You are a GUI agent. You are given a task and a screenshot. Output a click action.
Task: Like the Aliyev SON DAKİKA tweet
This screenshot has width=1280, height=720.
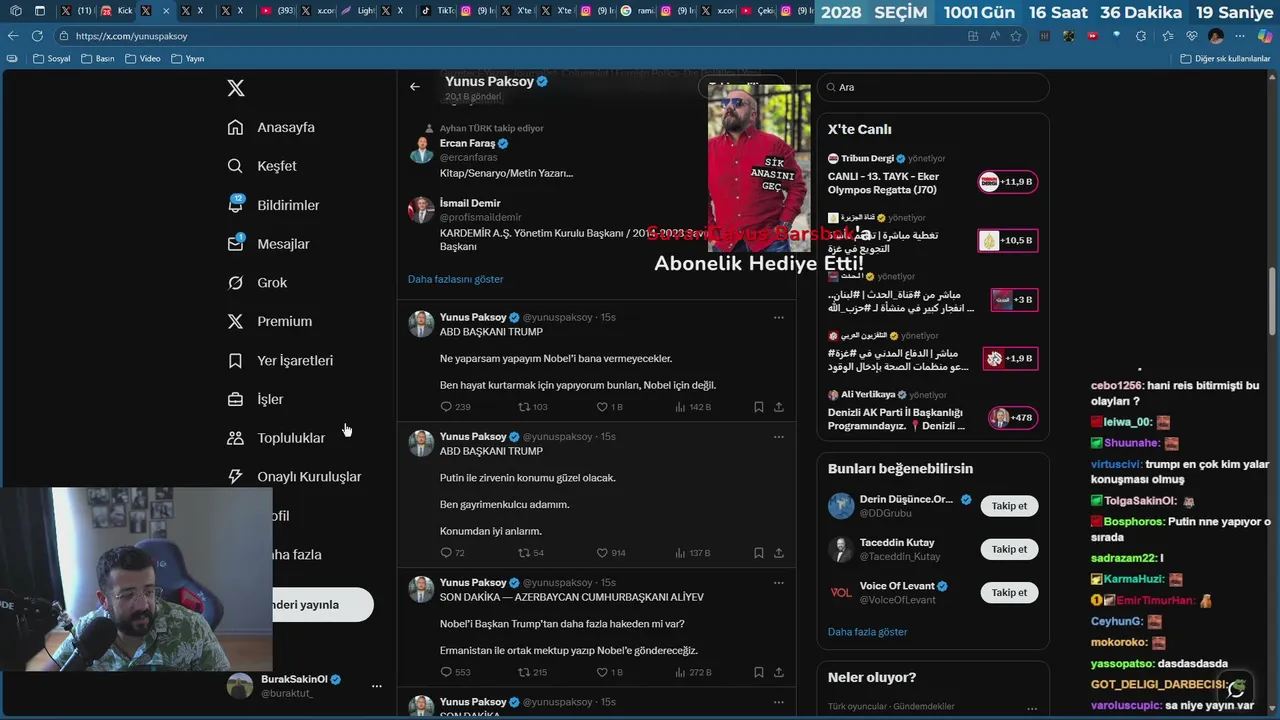click(x=609, y=673)
